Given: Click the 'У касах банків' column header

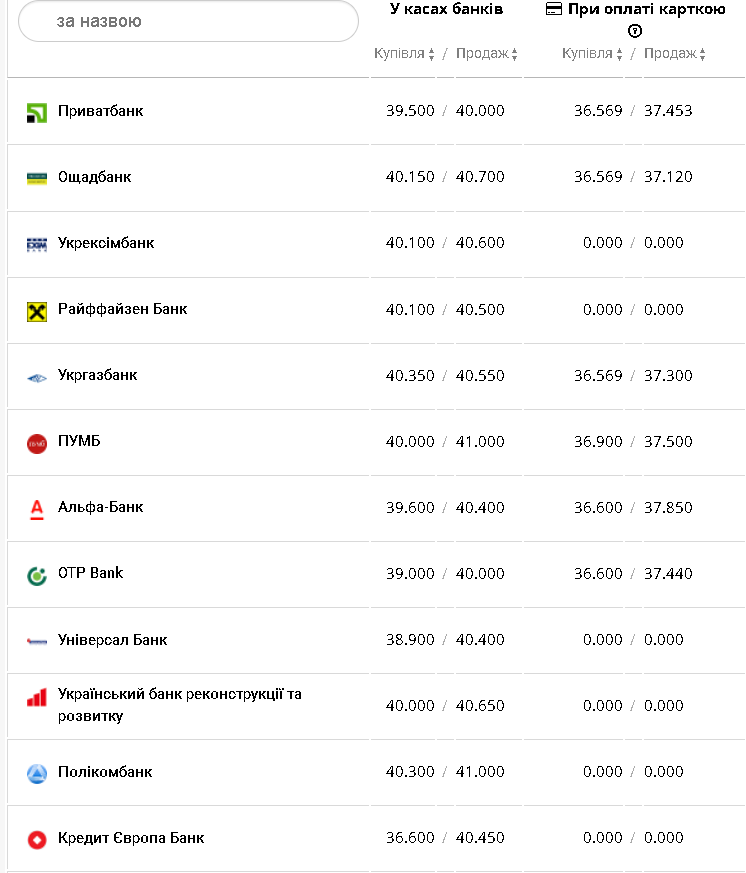Looking at the screenshot, I should pos(446,9).
